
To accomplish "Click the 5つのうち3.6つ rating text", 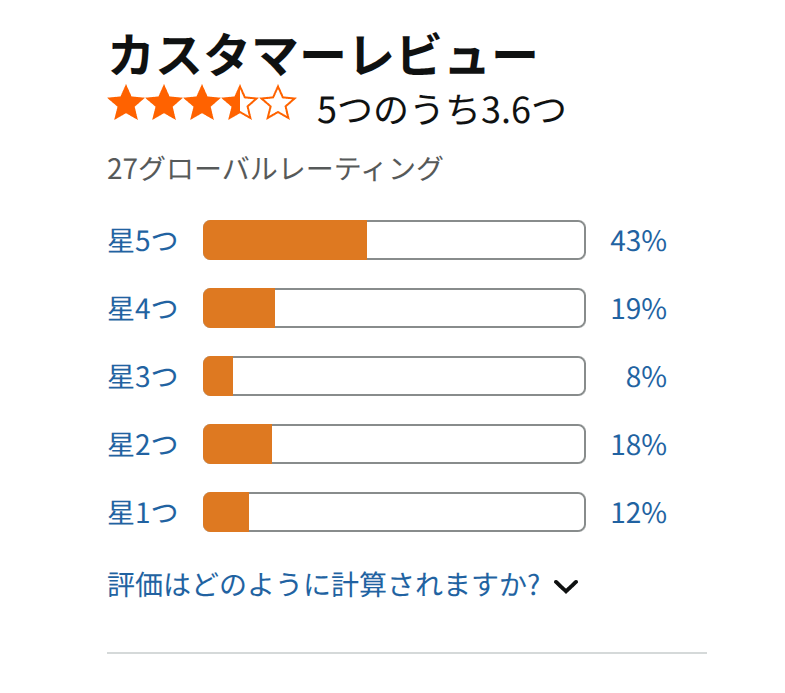I will pyautogui.click(x=441, y=110).
